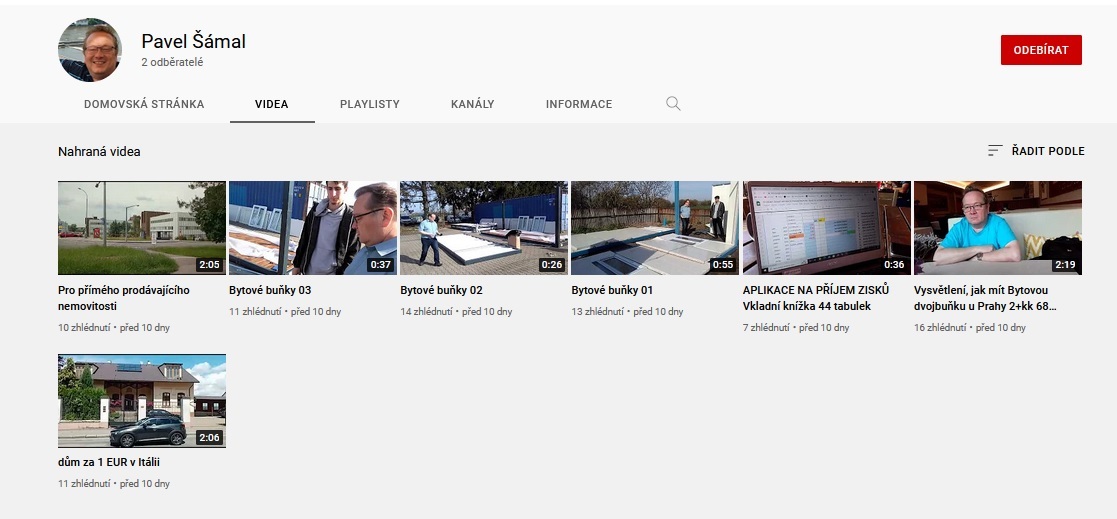The image size is (1117, 519).
Task: Click the Pavel Šámal channel name
Action: pos(193,41)
